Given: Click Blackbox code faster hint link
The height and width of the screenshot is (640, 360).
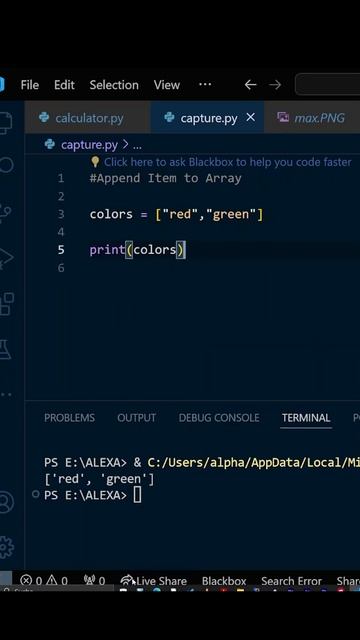Looking at the screenshot, I should (227, 162).
